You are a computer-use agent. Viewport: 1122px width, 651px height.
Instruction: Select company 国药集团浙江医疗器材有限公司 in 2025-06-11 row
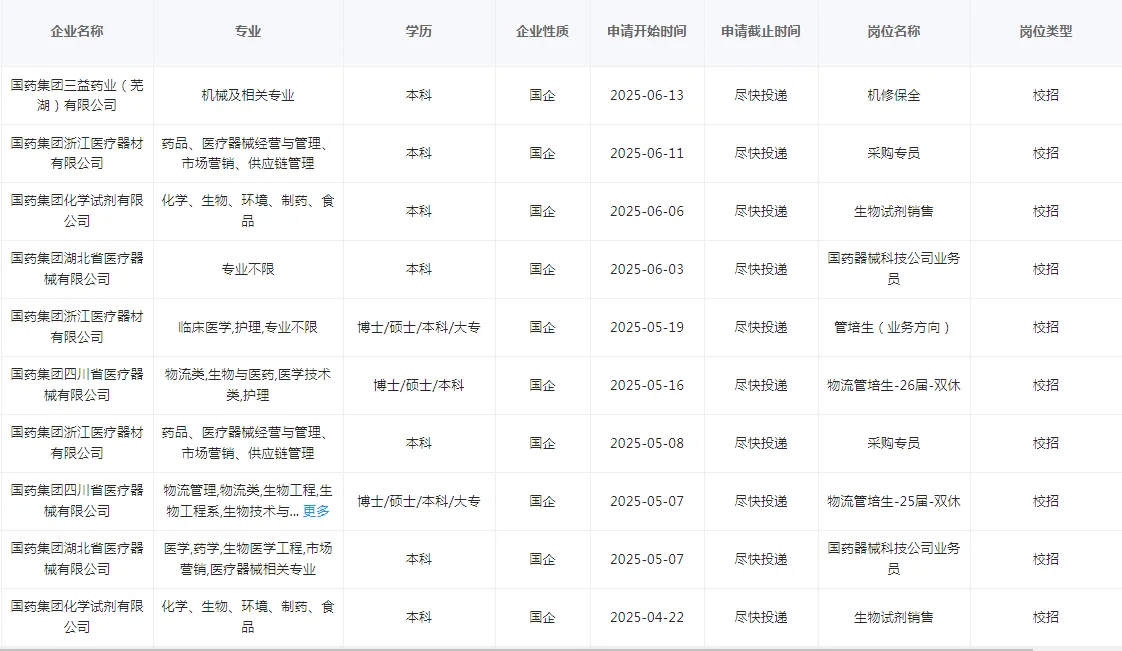[x=77, y=153]
